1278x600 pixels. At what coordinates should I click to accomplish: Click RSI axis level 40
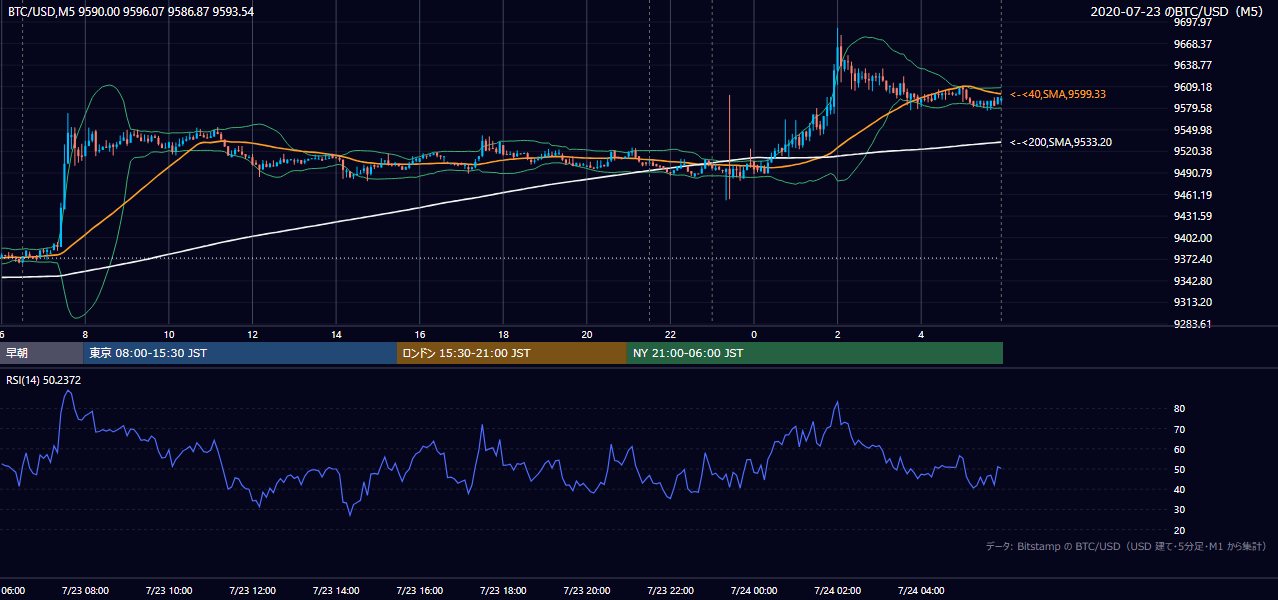(x=1179, y=489)
